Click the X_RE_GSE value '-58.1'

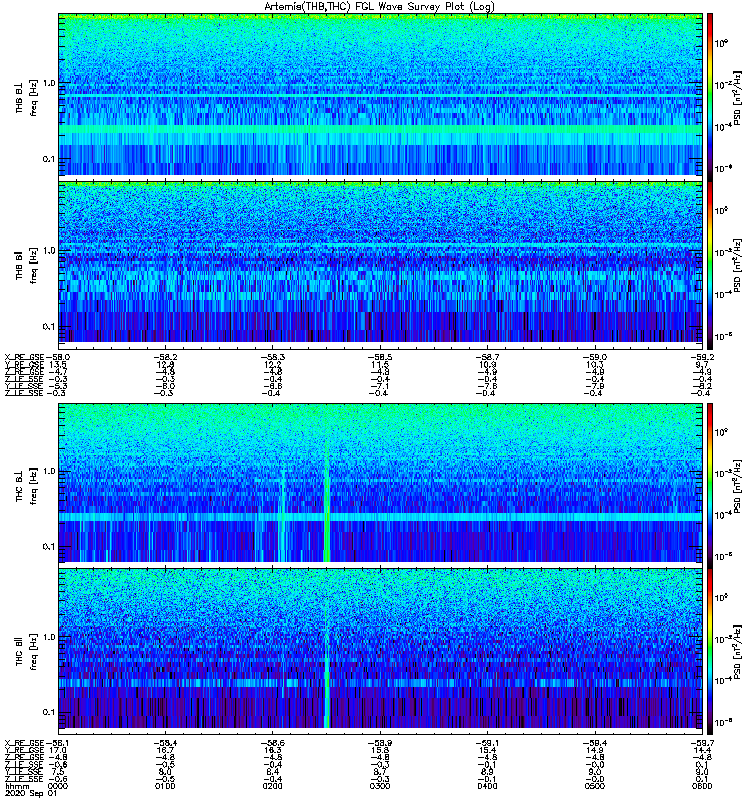click(57, 743)
